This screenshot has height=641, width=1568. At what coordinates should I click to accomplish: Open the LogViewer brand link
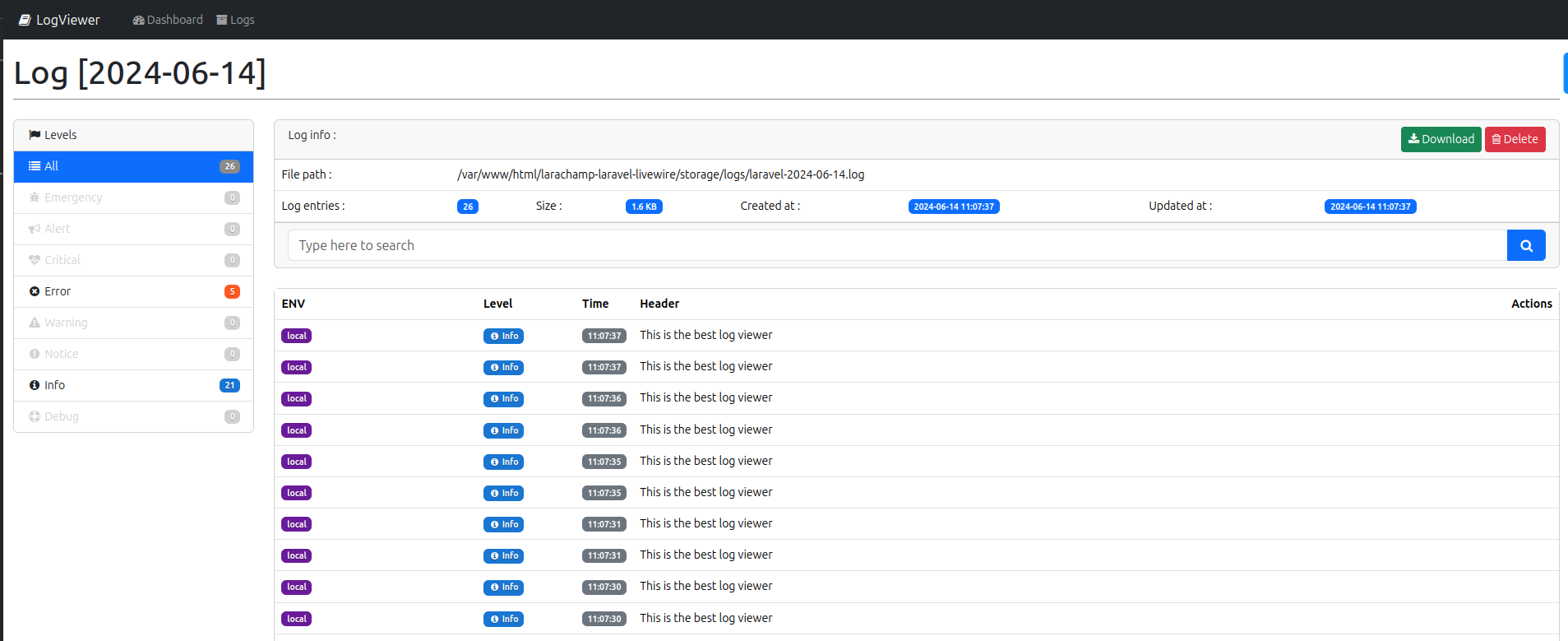point(59,20)
